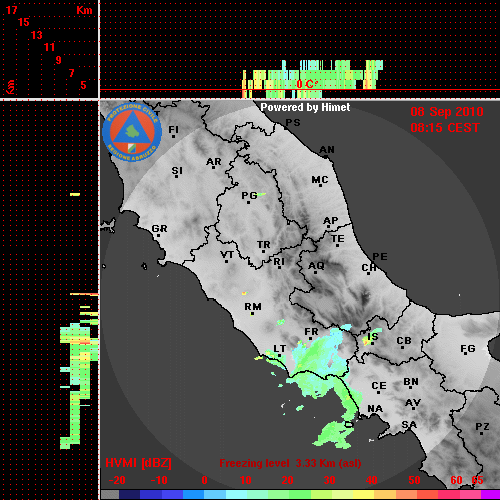Click the '-20' dBZ scale value

tap(117, 480)
